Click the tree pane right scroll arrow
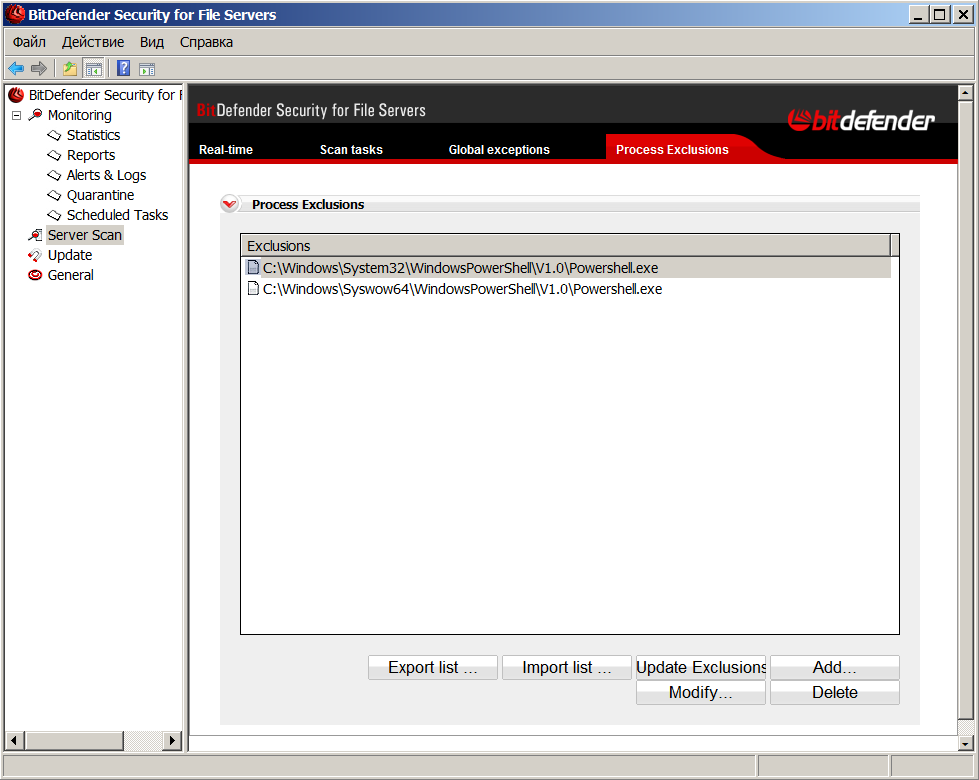This screenshot has height=780, width=979. click(x=172, y=741)
